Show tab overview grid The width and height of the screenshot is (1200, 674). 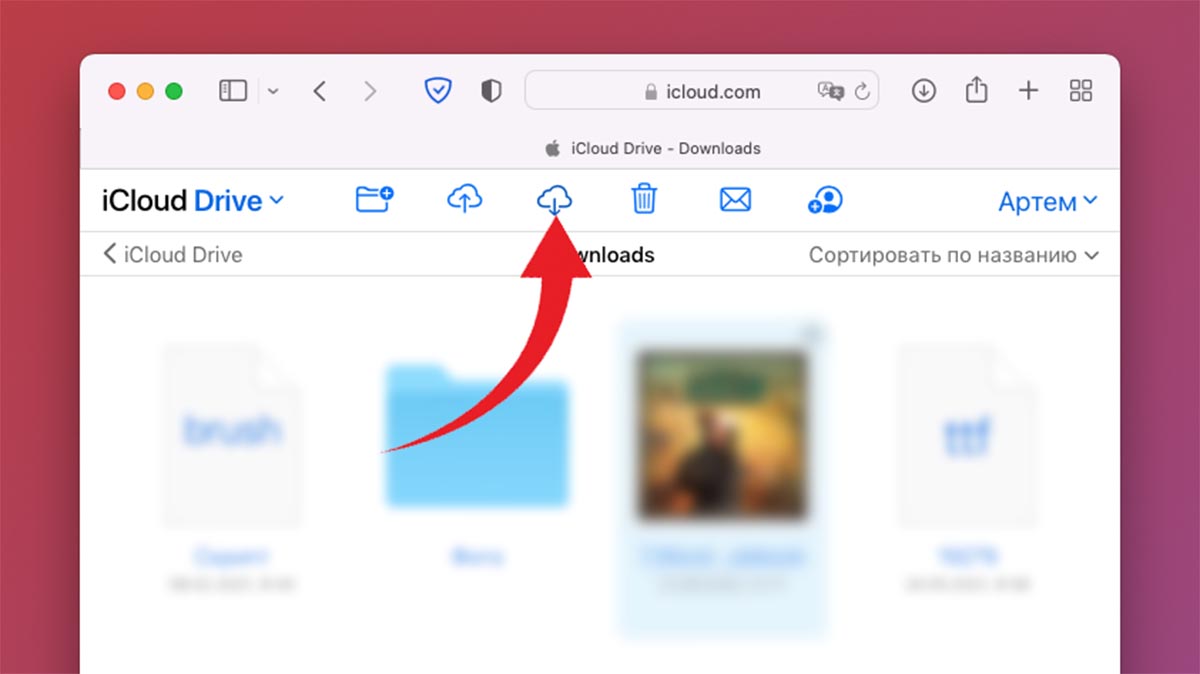coord(1081,91)
